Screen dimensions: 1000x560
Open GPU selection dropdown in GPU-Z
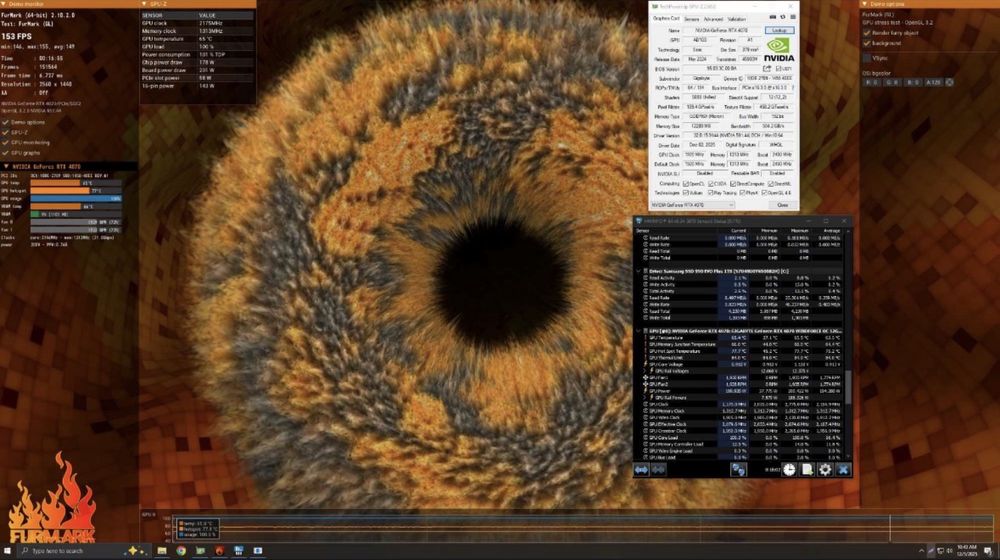[693, 205]
